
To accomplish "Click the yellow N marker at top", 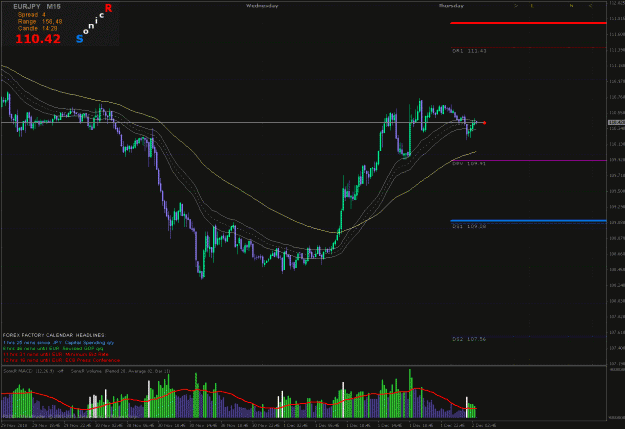I will click(571, 6).
